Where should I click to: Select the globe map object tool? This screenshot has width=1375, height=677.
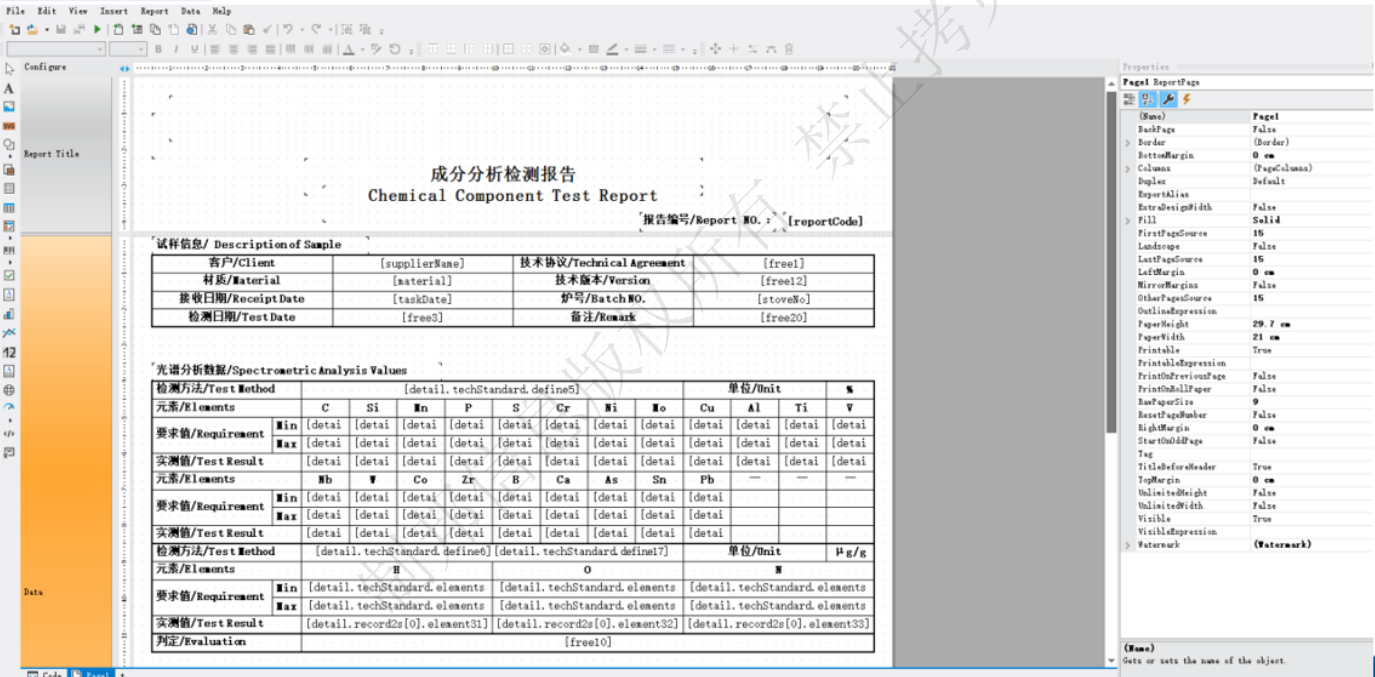click(x=9, y=390)
